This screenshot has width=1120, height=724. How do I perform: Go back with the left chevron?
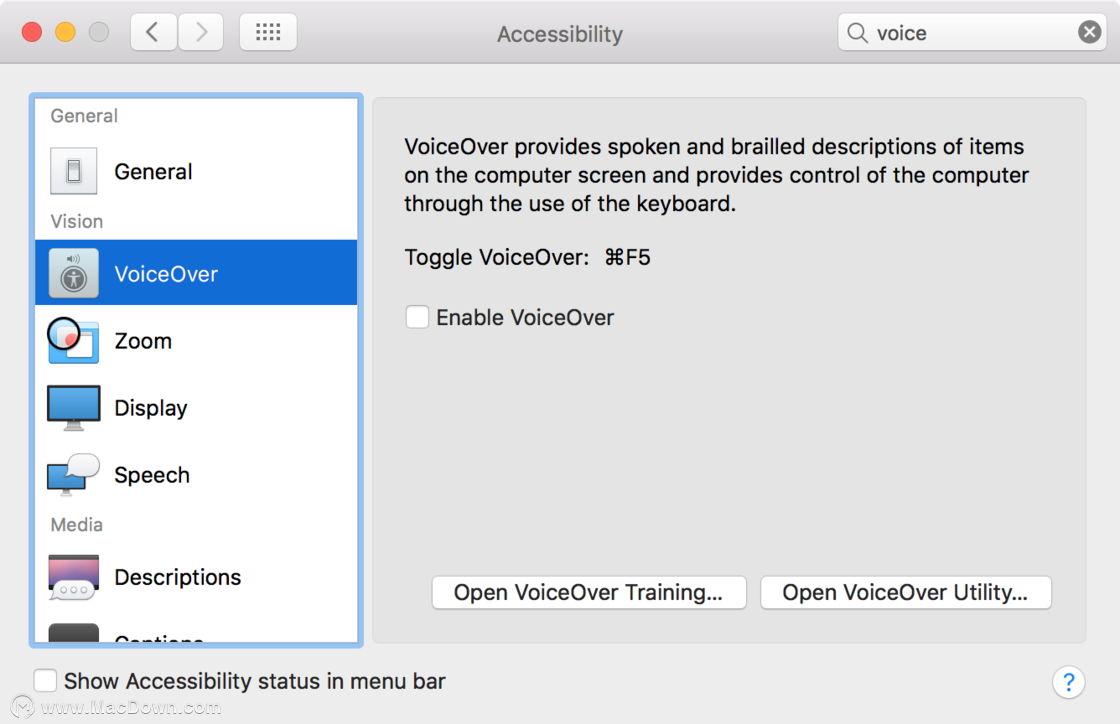coord(153,32)
